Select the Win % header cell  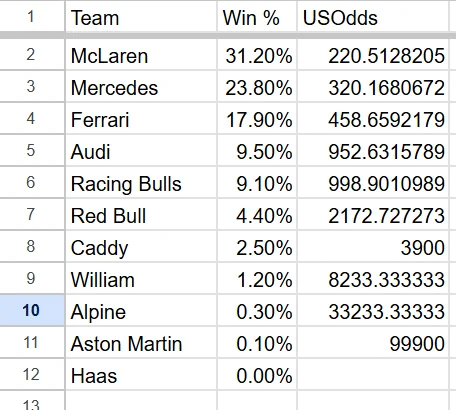[x=257, y=17]
